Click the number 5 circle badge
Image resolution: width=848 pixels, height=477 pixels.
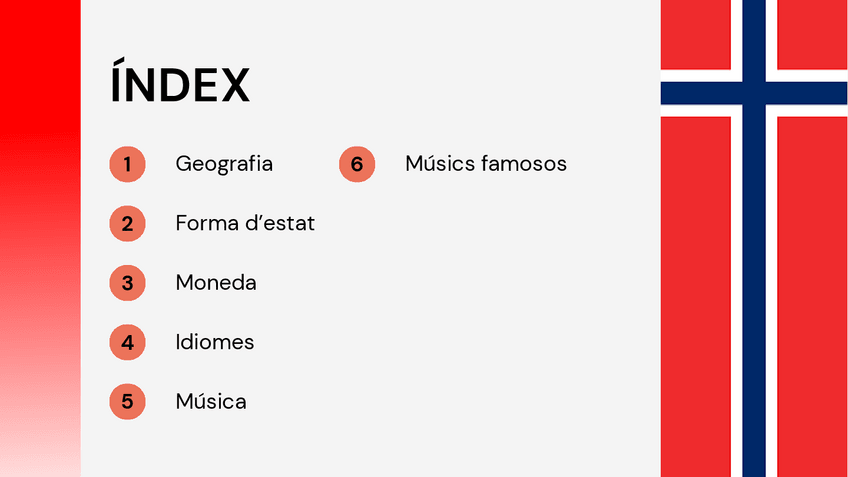(x=127, y=402)
